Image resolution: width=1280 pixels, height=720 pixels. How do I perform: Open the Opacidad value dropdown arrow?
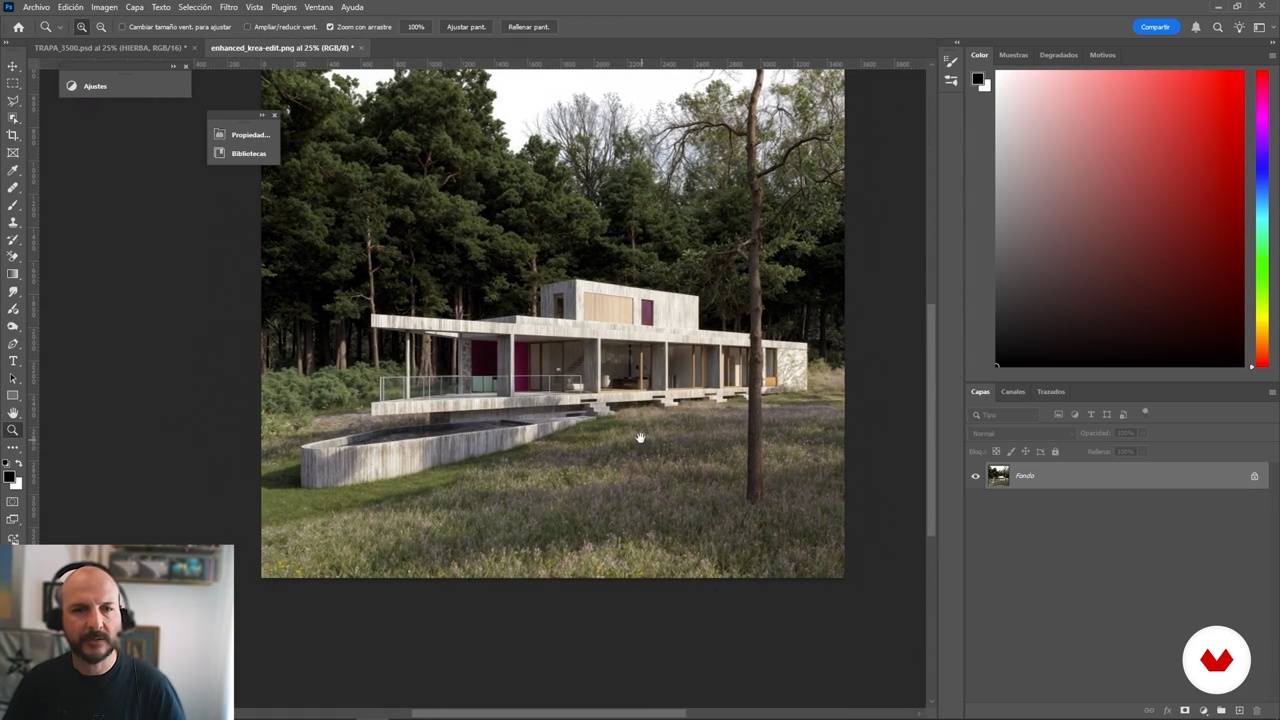(x=1143, y=433)
